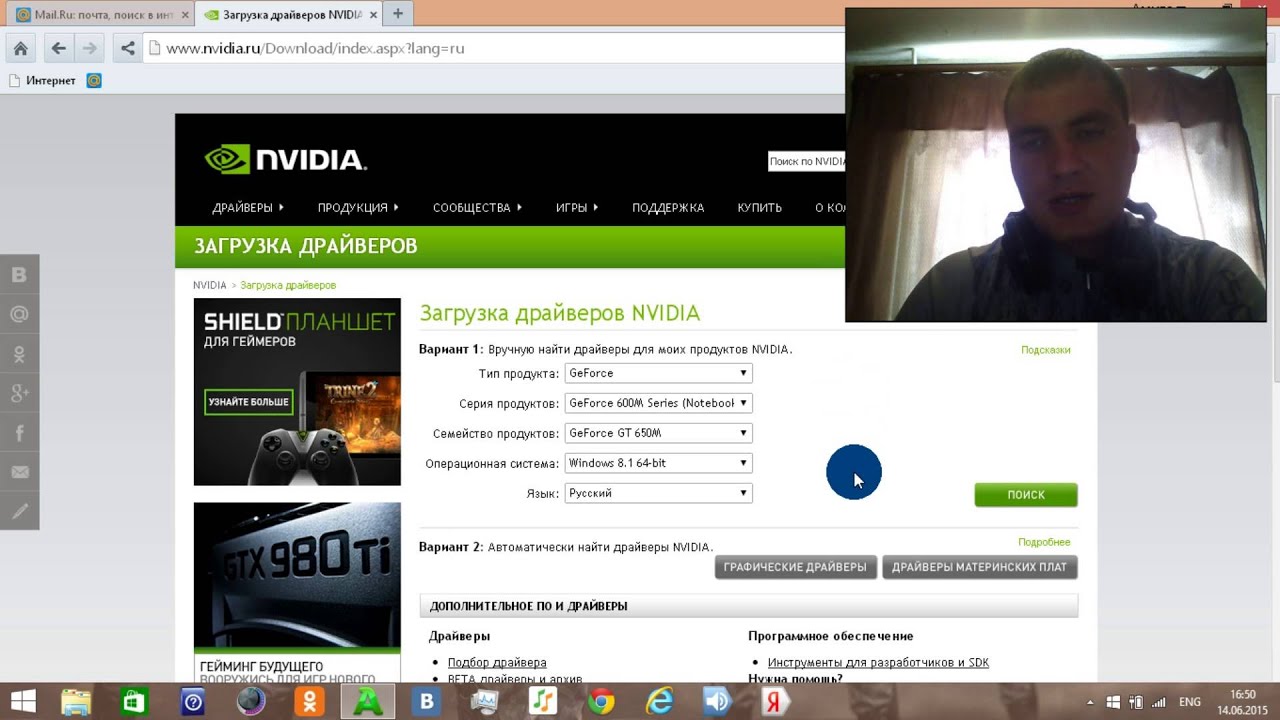The width and height of the screenshot is (1280, 720).
Task: Open the Windows Start button
Action: click(x=24, y=702)
